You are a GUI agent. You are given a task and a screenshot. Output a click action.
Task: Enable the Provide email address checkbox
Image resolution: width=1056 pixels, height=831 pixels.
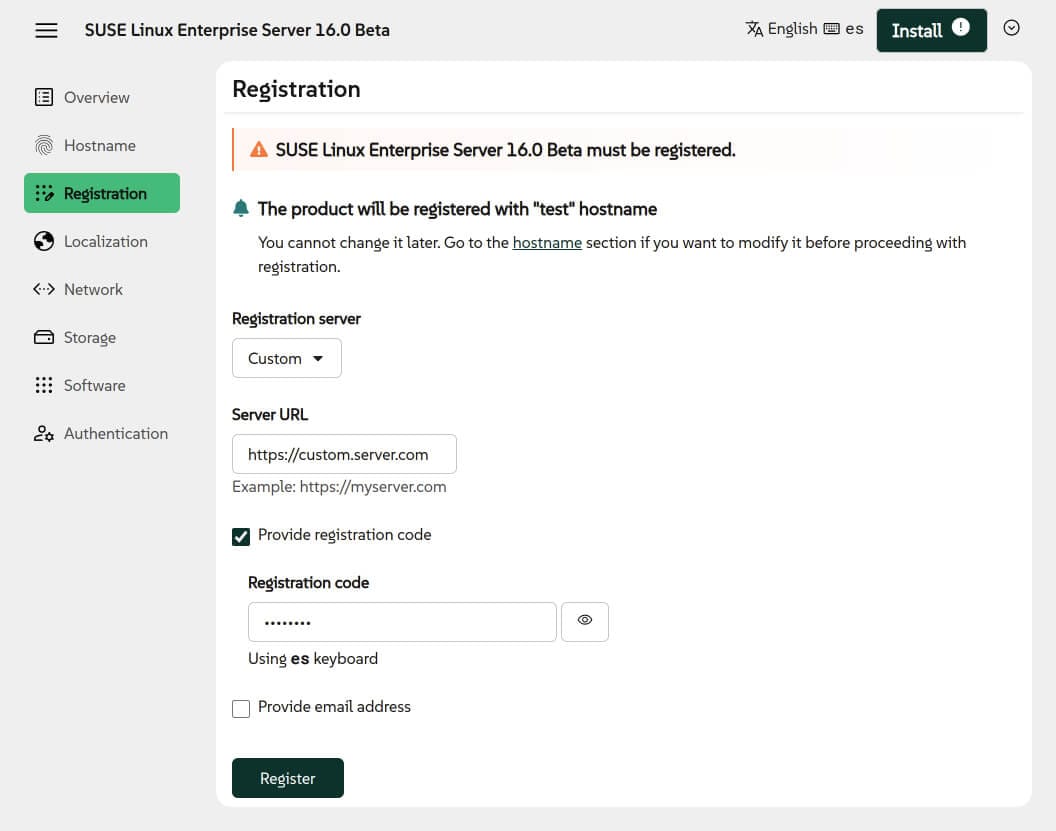tap(241, 708)
